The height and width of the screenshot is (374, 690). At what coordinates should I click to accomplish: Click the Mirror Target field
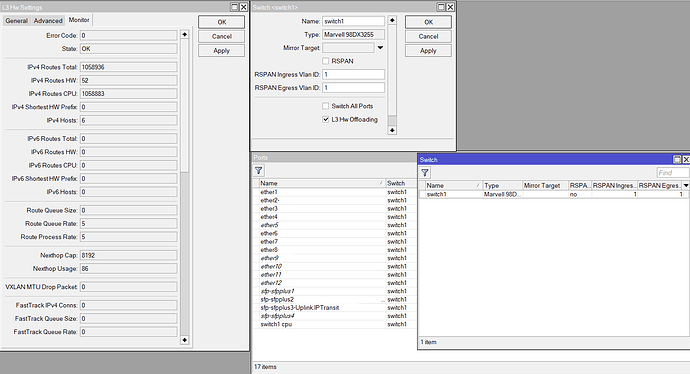pos(349,48)
